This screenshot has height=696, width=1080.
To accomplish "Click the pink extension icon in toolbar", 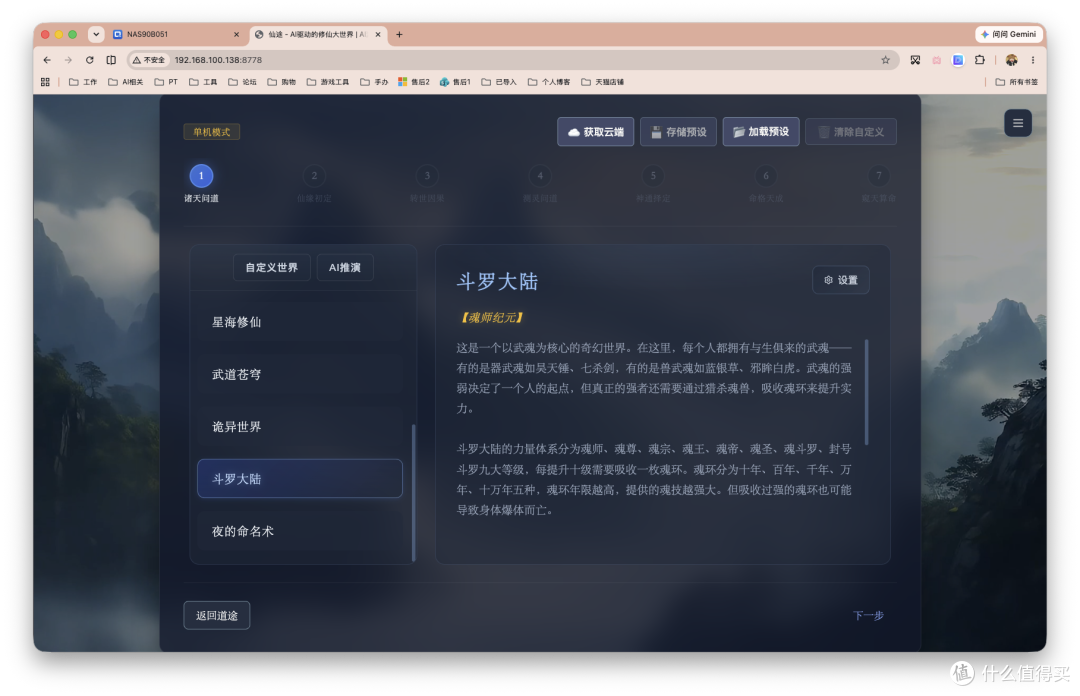I will tap(936, 60).
